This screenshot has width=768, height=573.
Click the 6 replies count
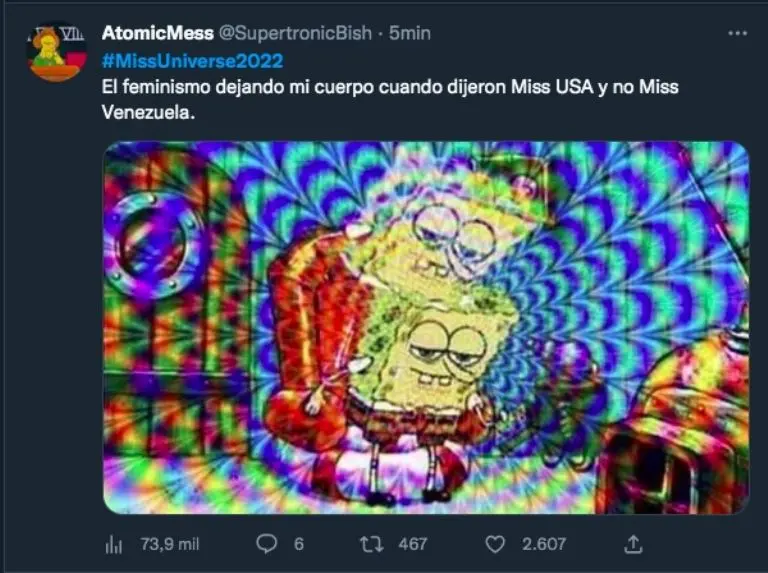(299, 544)
